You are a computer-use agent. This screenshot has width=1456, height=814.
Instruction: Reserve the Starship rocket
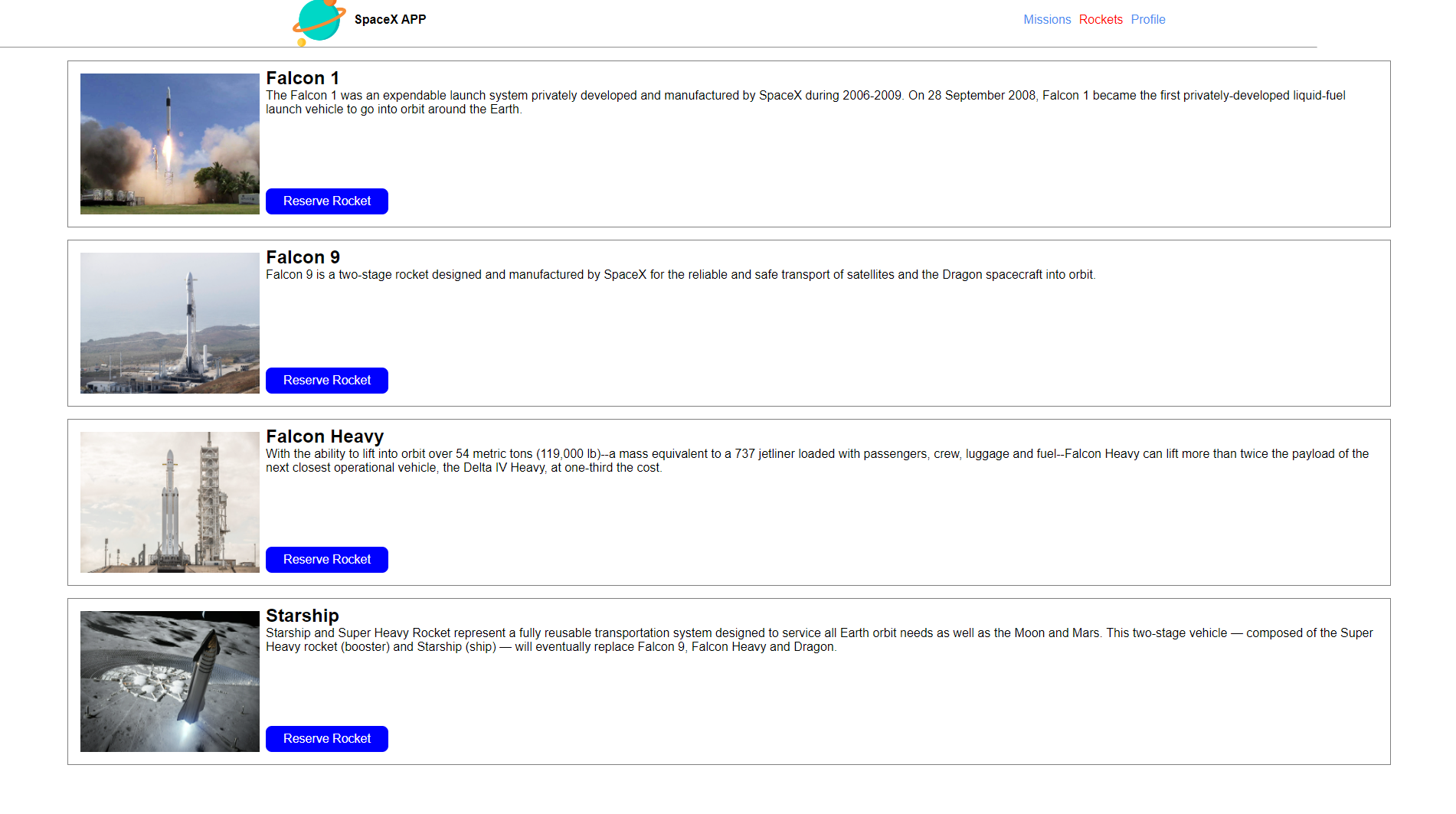coord(327,739)
